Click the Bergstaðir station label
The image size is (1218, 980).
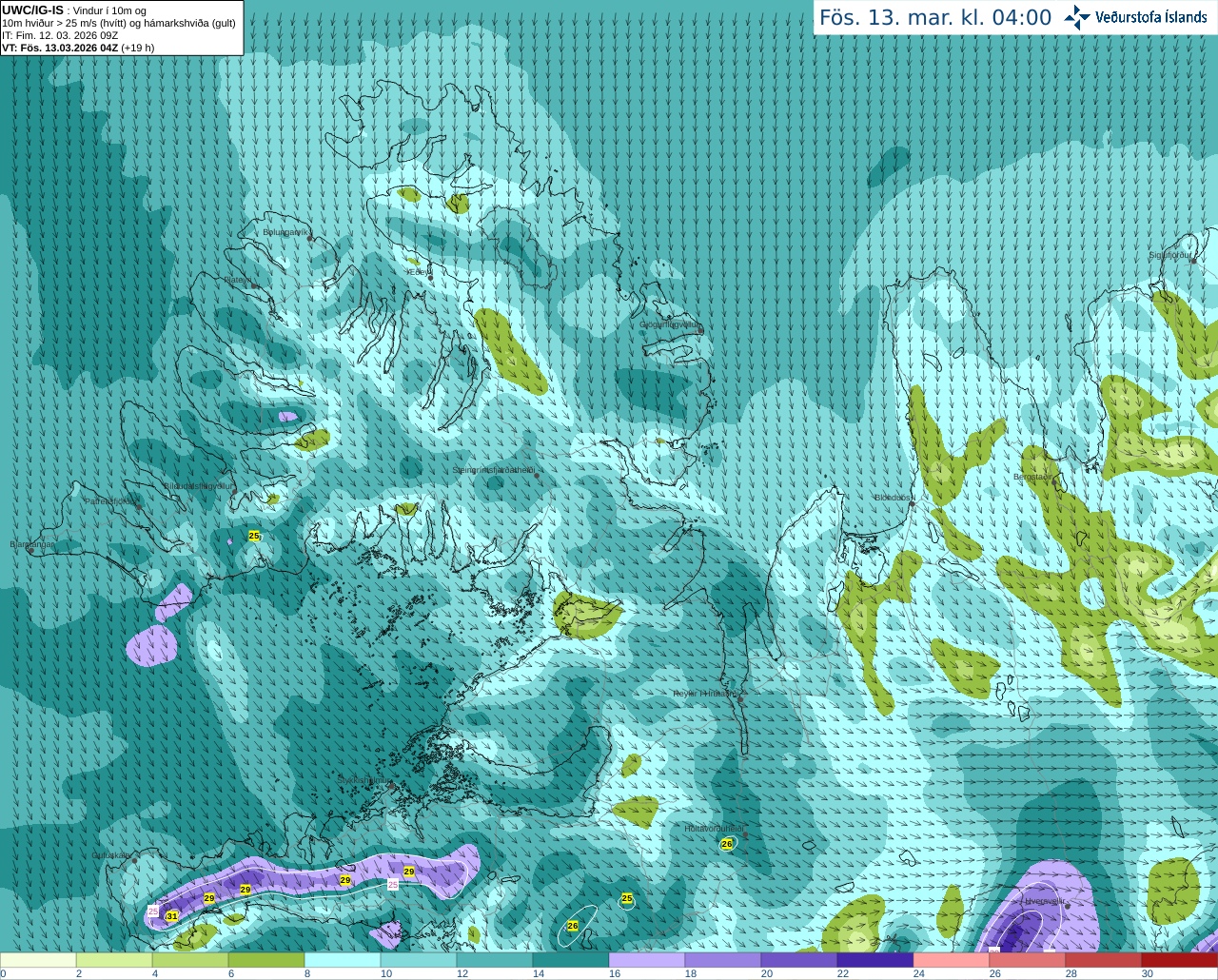[1034, 477]
